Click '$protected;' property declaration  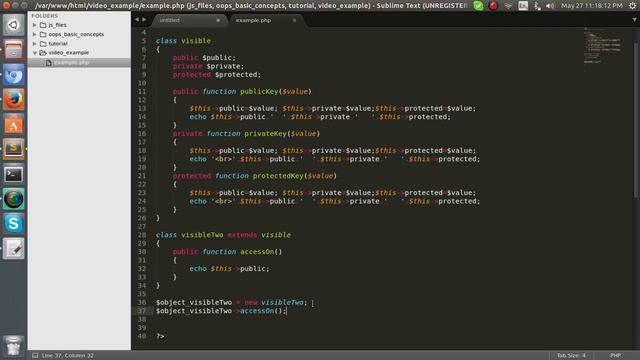[238, 75]
